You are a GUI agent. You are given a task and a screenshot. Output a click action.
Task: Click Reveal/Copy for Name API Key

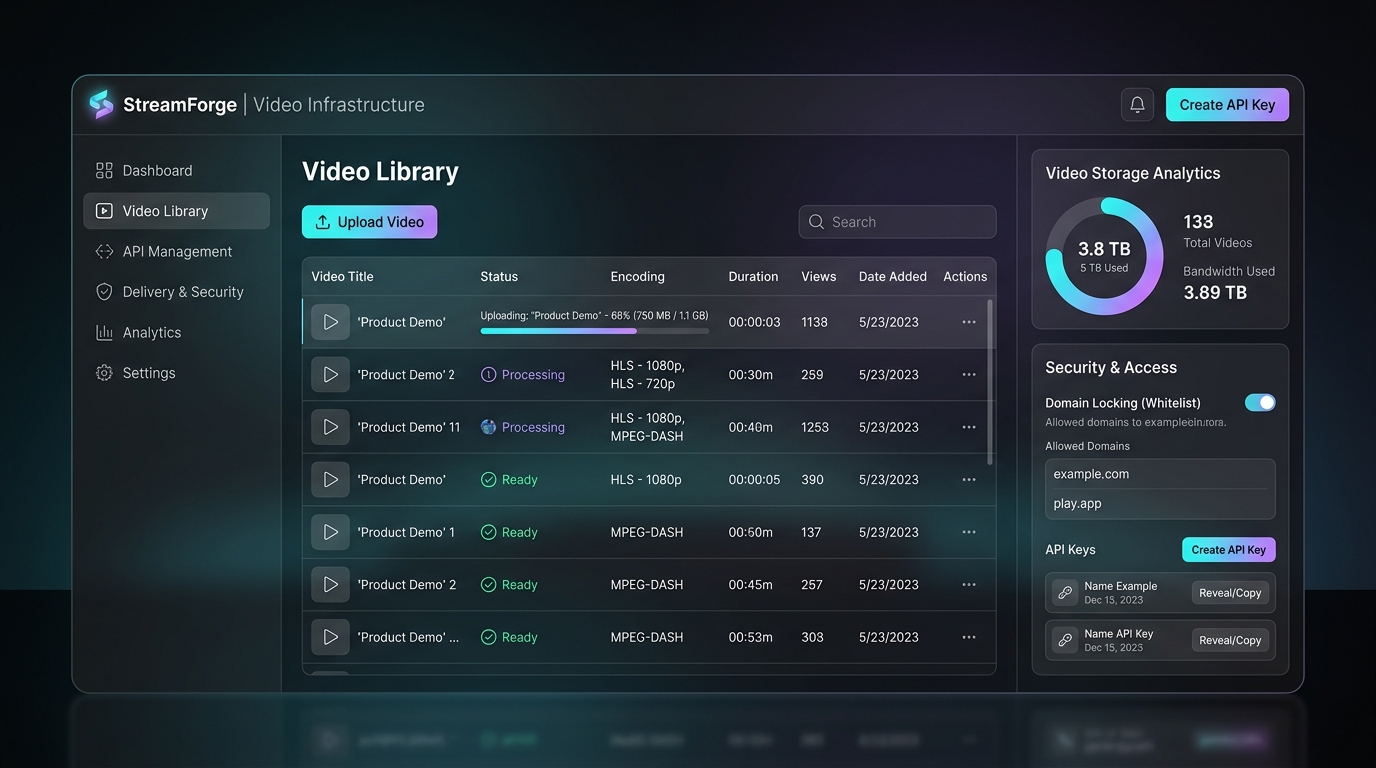point(1230,640)
